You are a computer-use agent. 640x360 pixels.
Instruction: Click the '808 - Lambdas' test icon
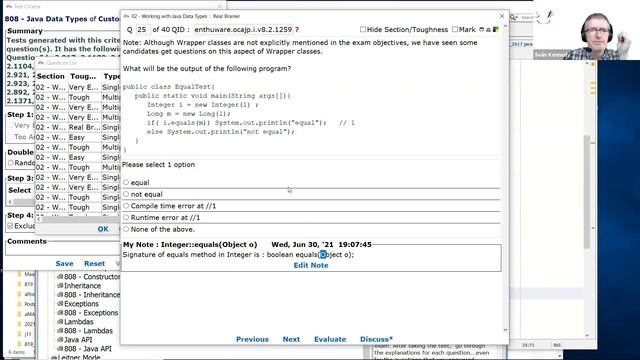[x=60, y=331]
